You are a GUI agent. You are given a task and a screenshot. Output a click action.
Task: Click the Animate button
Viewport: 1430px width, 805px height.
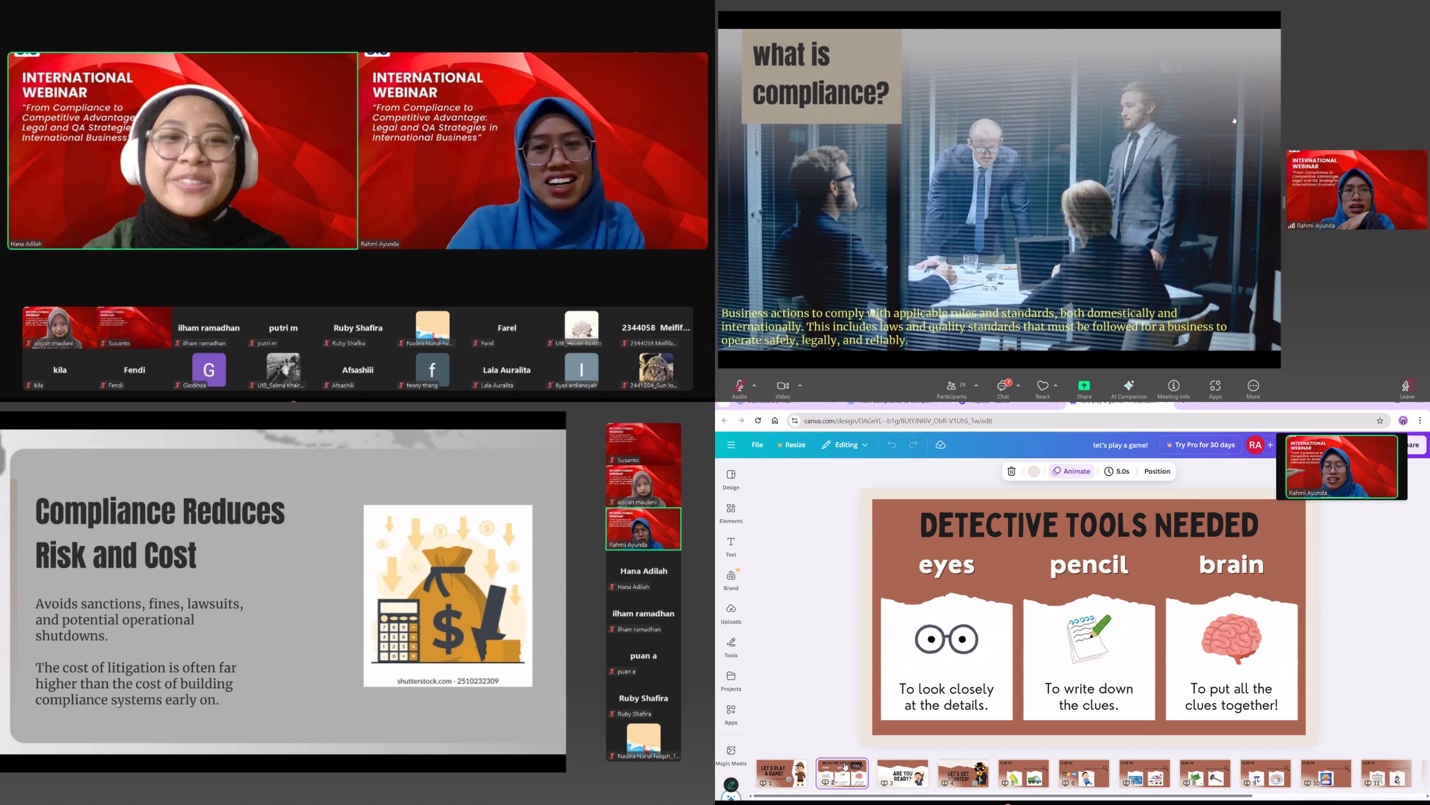pos(1071,471)
